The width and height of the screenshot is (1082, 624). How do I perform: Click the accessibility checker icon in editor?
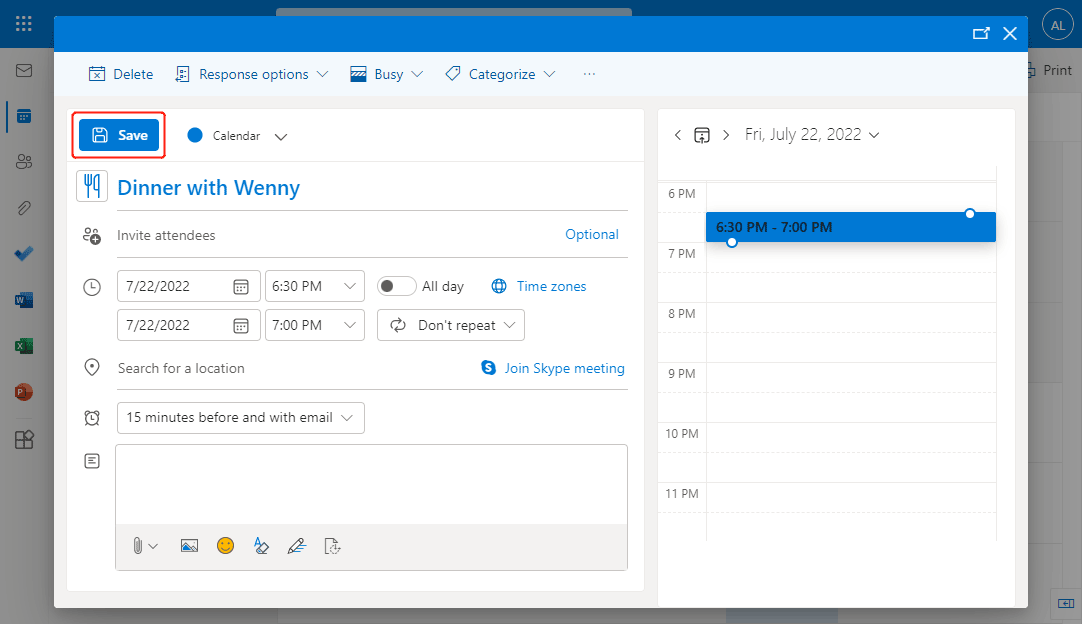coord(333,546)
